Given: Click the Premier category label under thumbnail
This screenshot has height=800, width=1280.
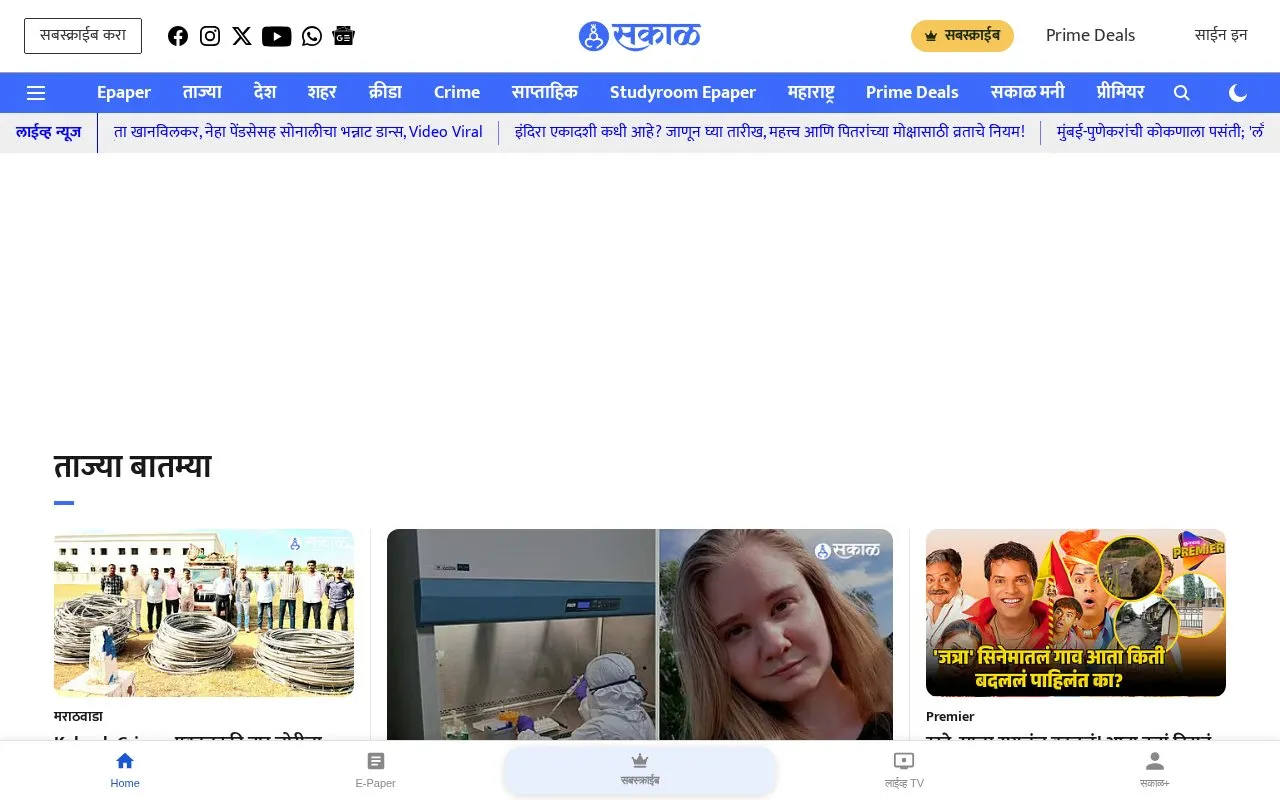Looking at the screenshot, I should [x=950, y=717].
